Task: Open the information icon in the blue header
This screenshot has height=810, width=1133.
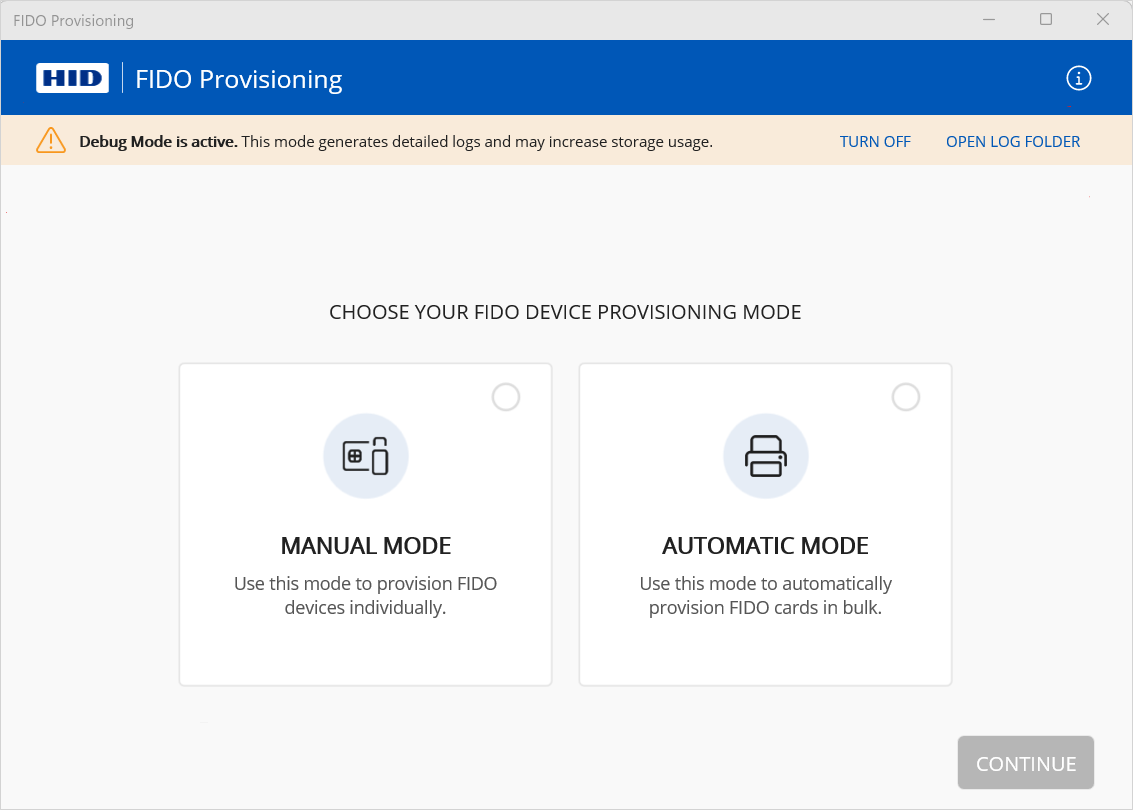Action: (1079, 78)
